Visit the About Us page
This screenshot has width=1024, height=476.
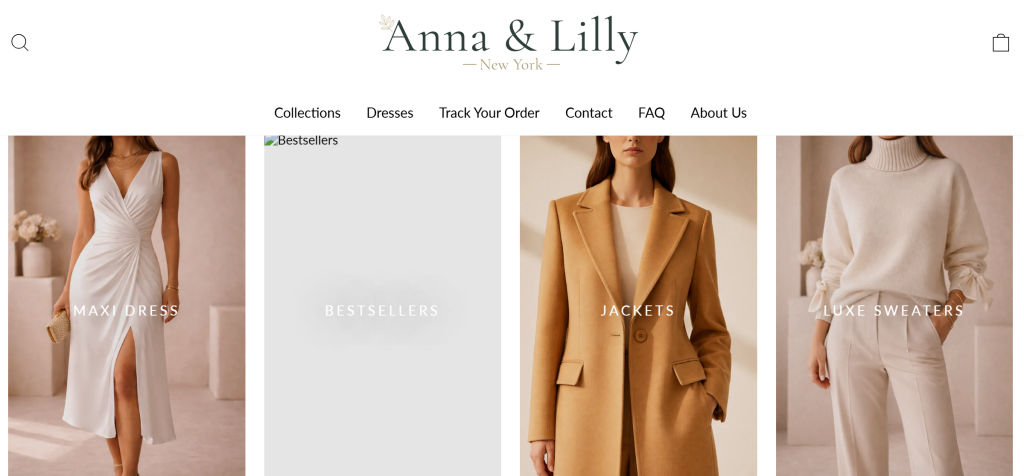point(718,113)
